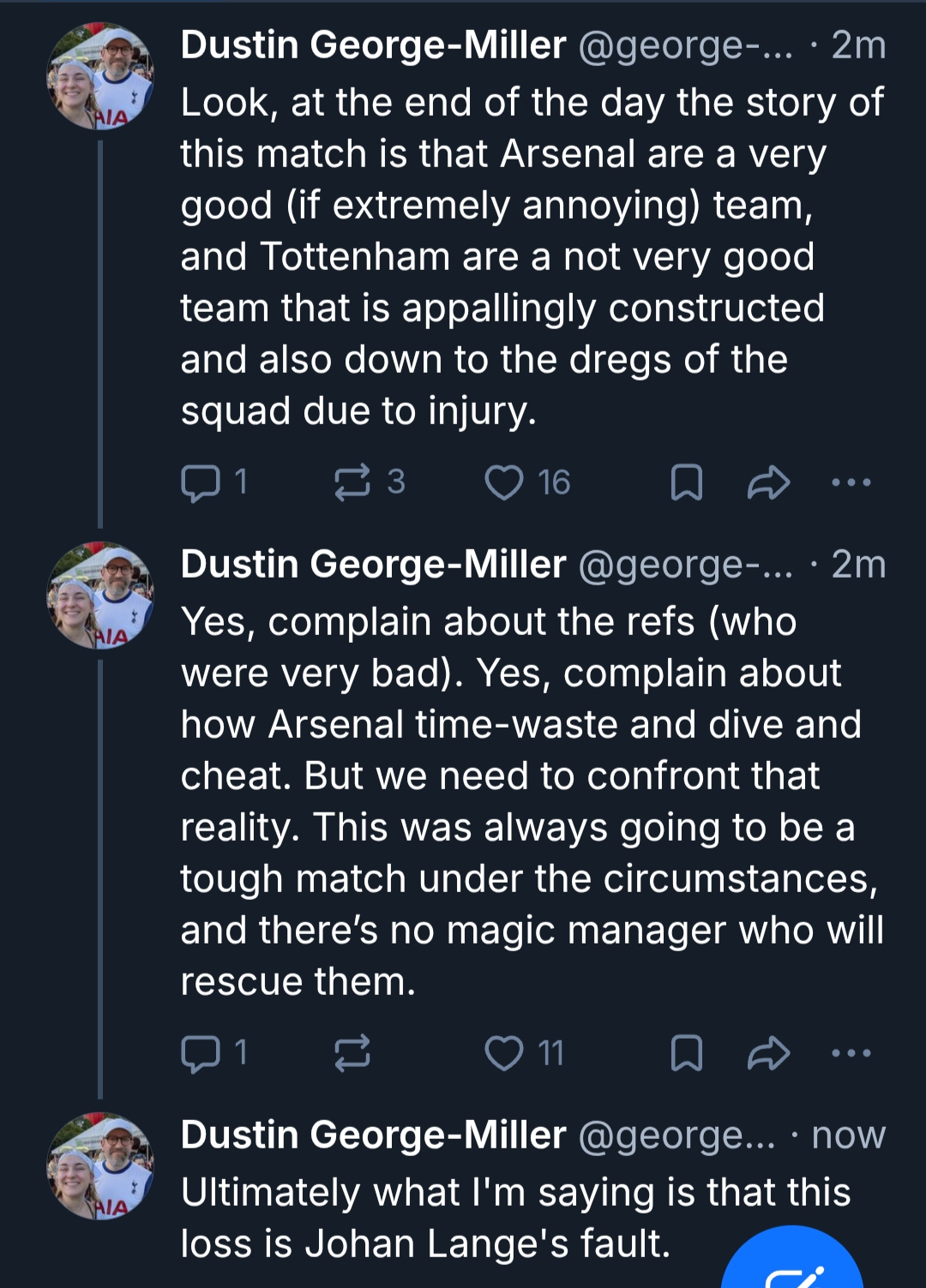
Task: Share the post about magic manager
Action: coord(768,1053)
